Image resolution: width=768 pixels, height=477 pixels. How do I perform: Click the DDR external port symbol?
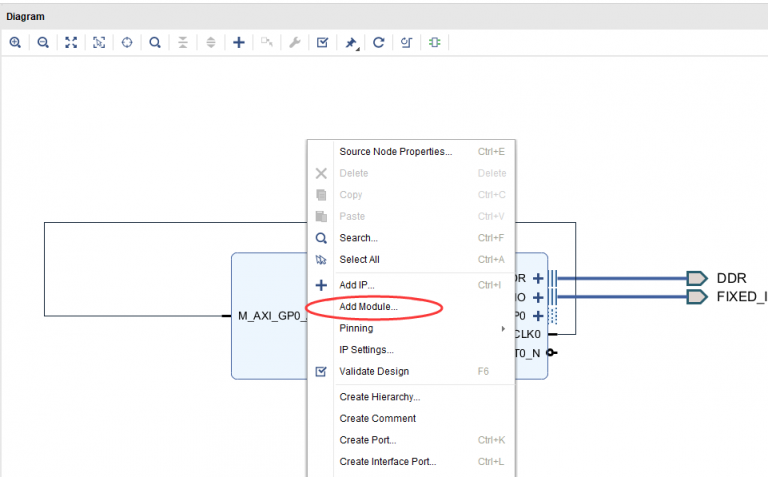click(x=698, y=278)
